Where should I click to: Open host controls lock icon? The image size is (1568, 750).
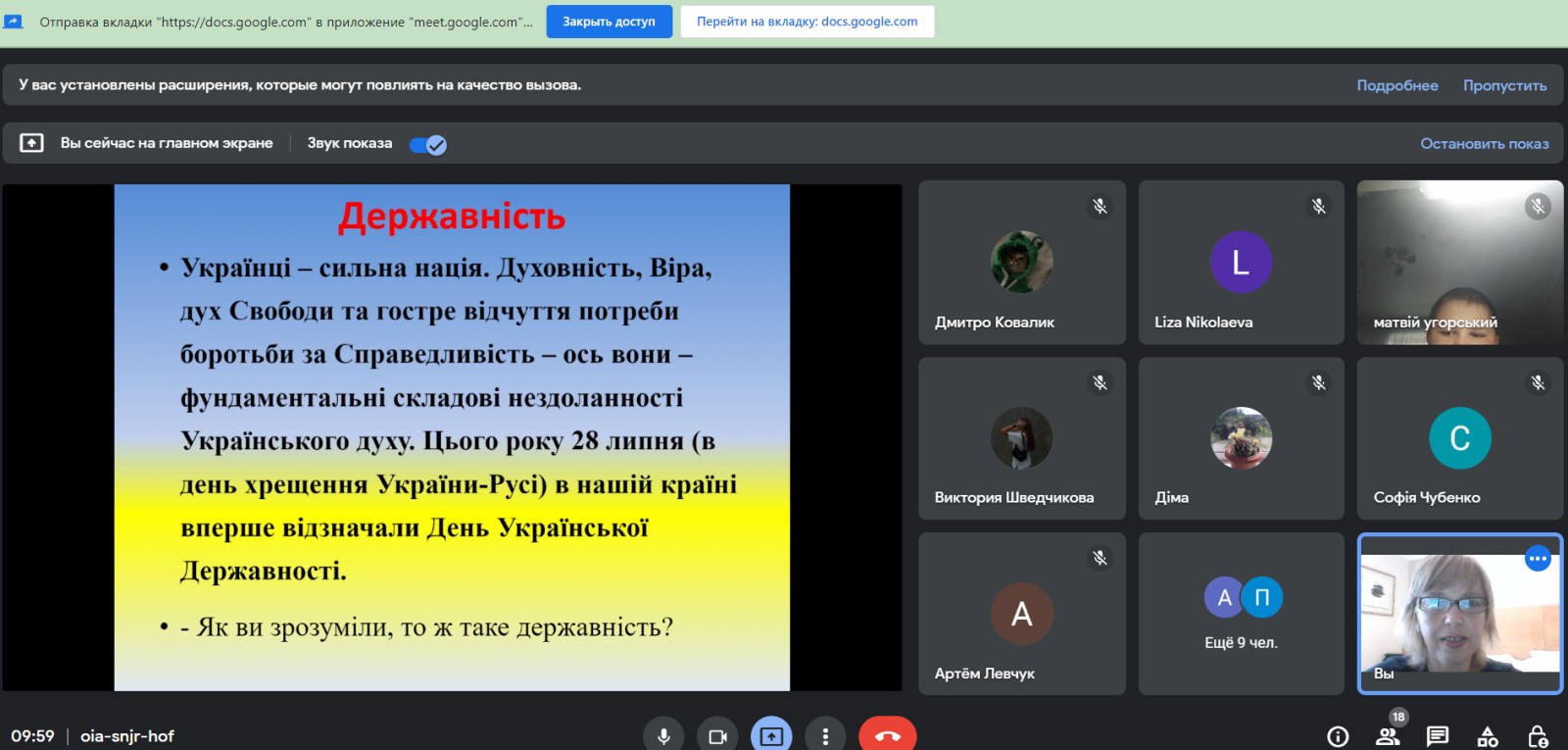(x=1538, y=736)
